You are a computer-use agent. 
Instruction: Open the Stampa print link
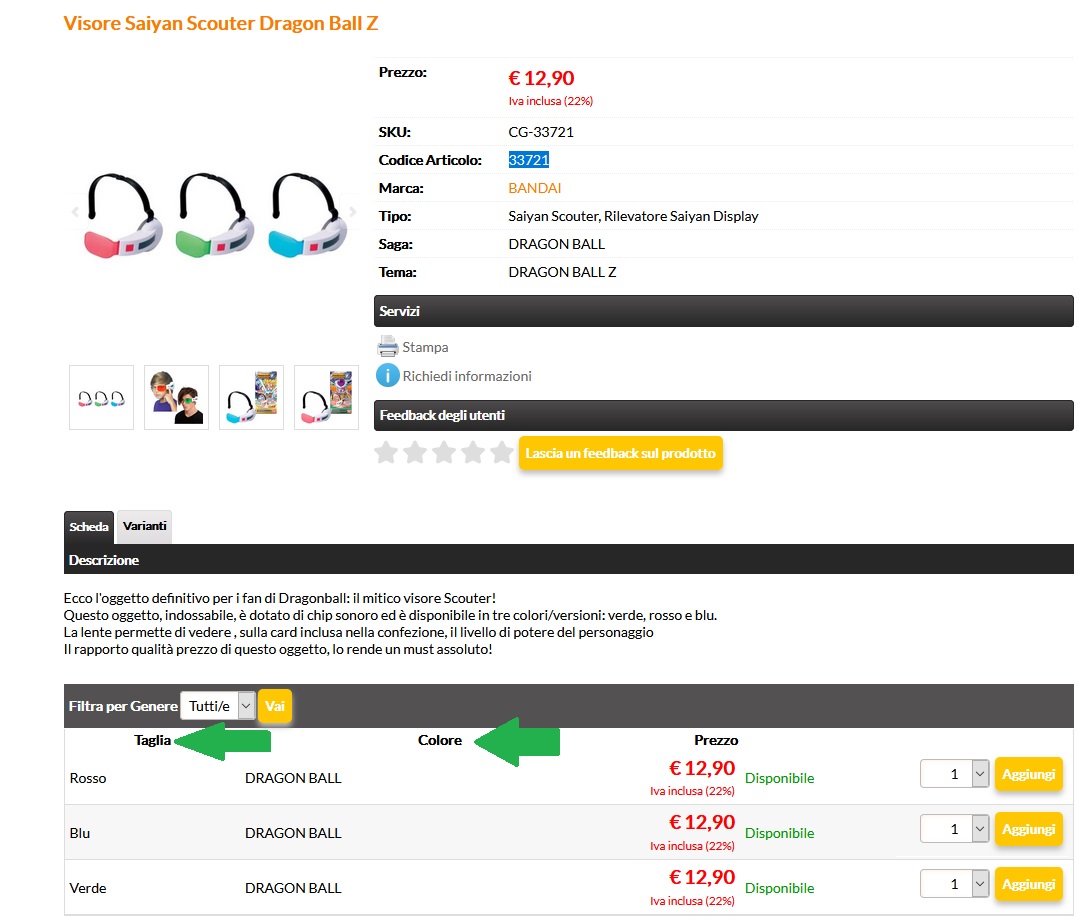pyautogui.click(x=425, y=347)
